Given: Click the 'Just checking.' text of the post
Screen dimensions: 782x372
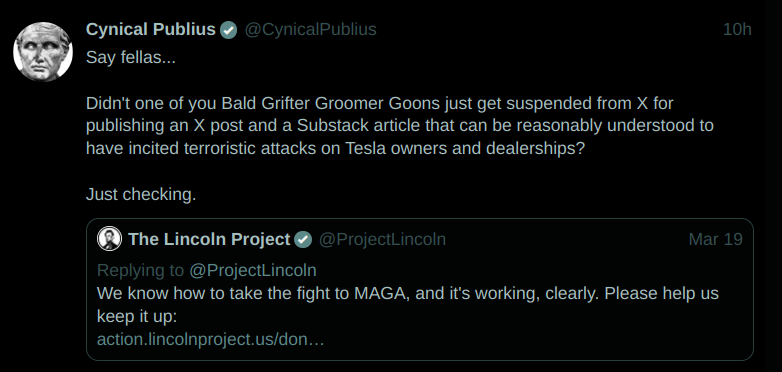Looking at the screenshot, I should coord(141,194).
